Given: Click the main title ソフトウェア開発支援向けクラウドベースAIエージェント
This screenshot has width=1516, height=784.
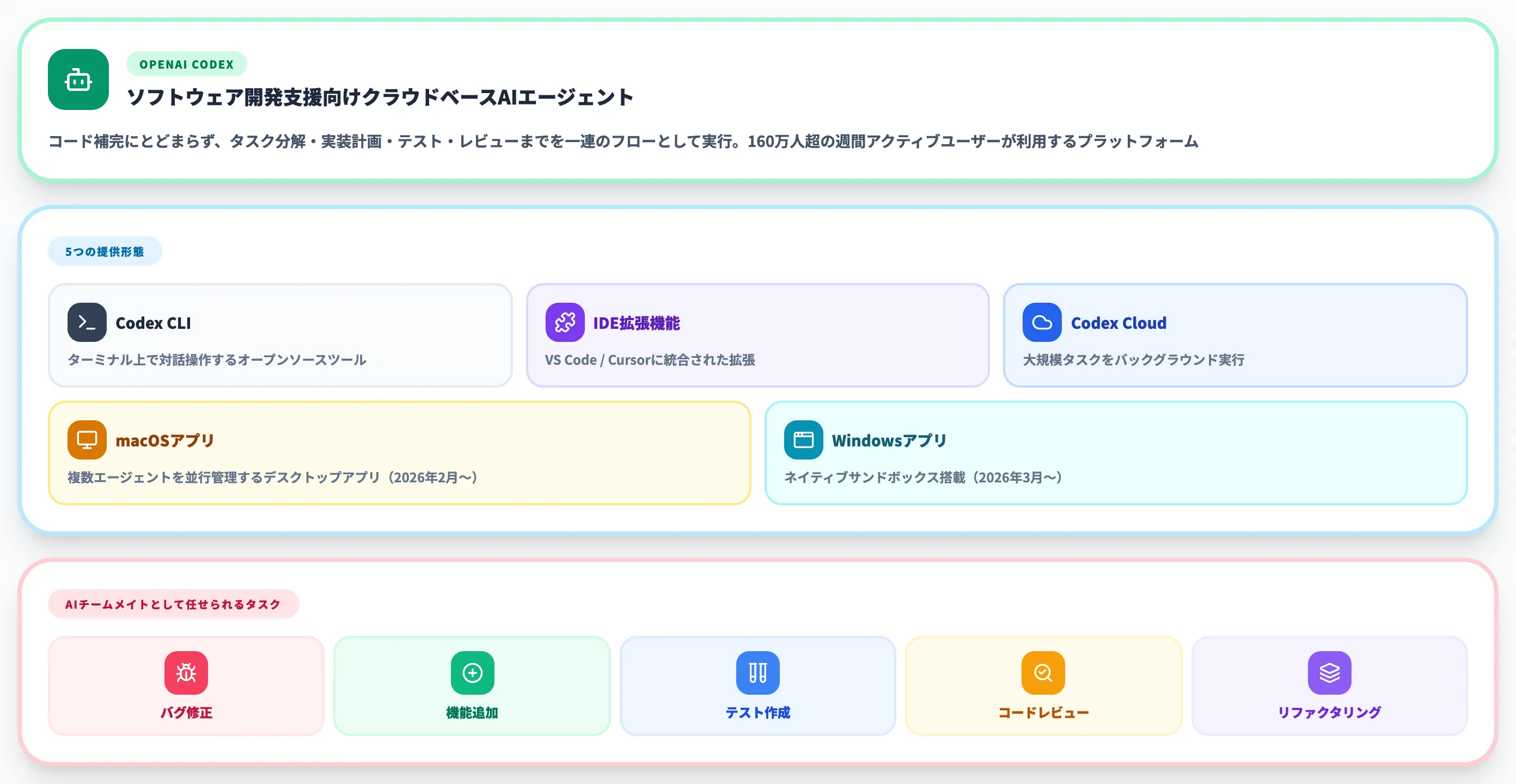Looking at the screenshot, I should click(x=381, y=96).
